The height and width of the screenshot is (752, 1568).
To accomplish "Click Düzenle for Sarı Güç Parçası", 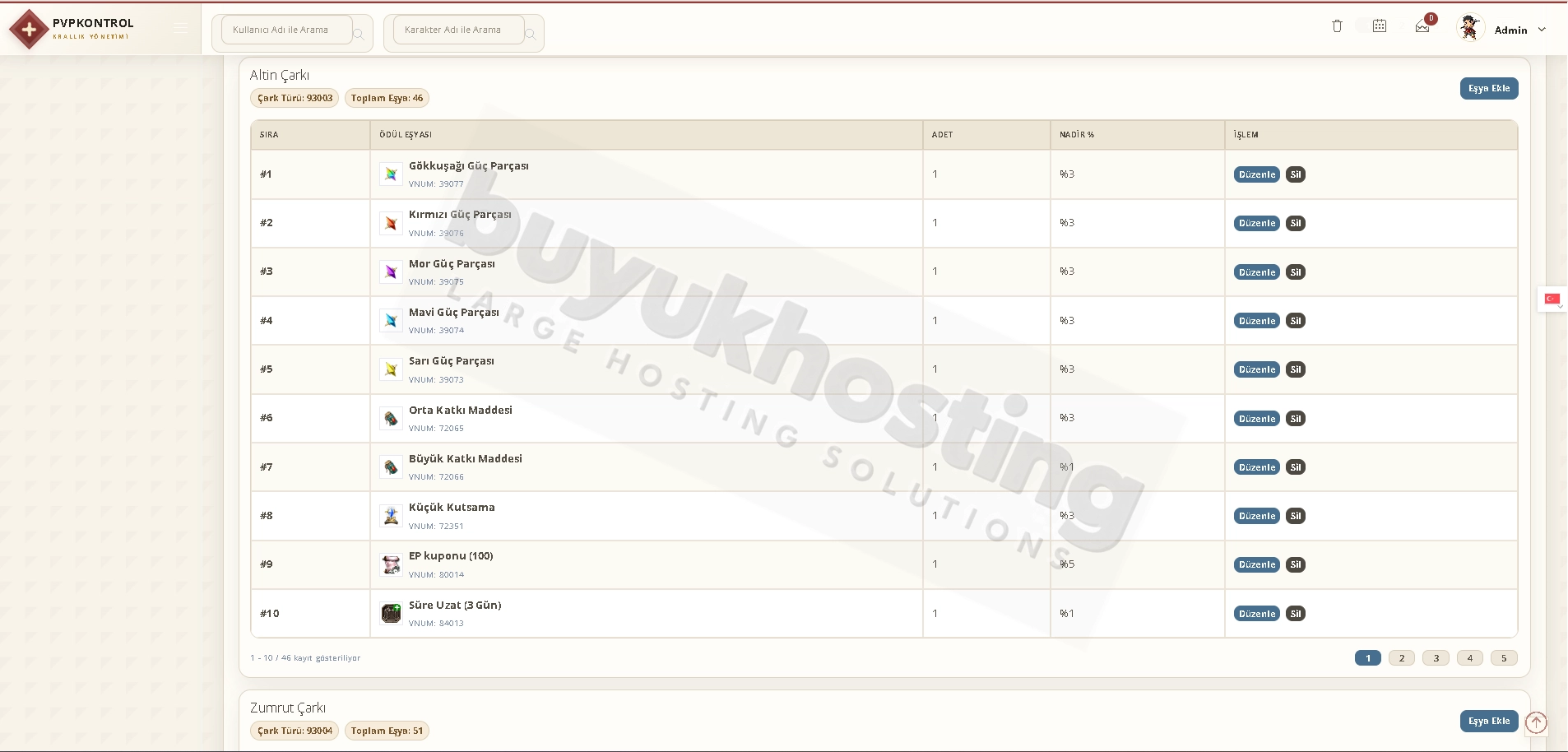I will 1257,369.
